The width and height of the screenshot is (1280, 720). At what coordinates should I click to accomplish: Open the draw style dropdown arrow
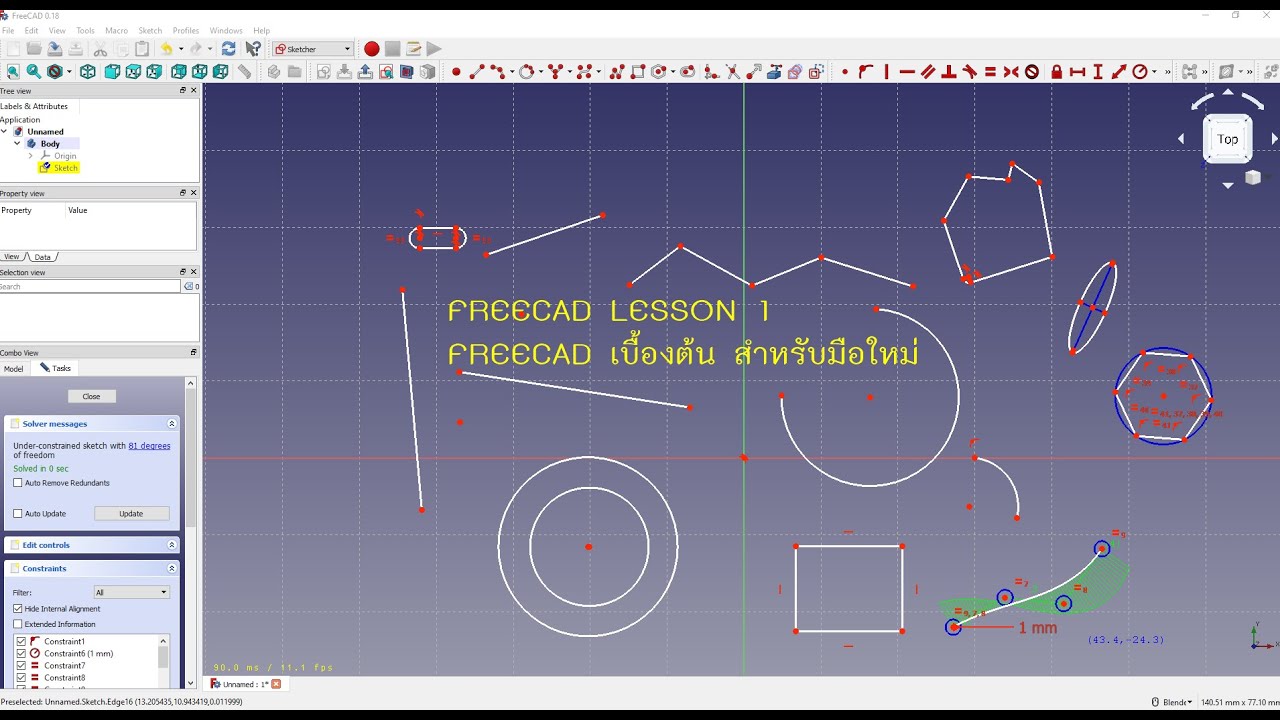click(68, 72)
